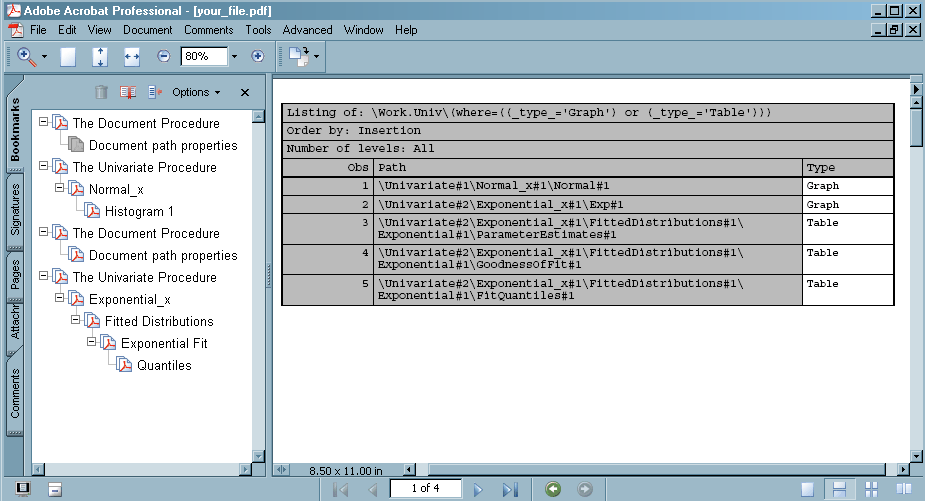Delete the selected bookmark with trash icon
Screen dimensions: 925x501
101,92
